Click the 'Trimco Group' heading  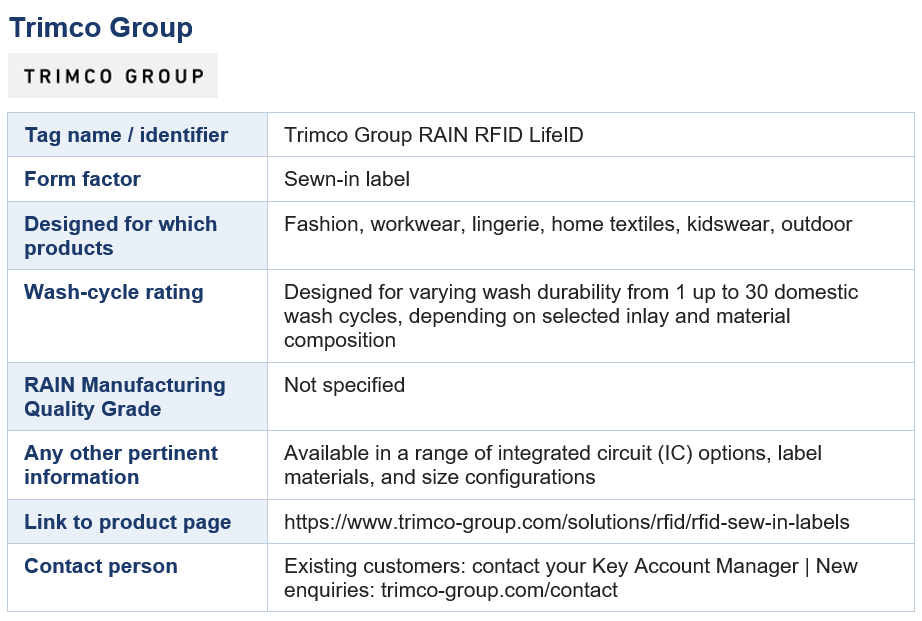101,28
